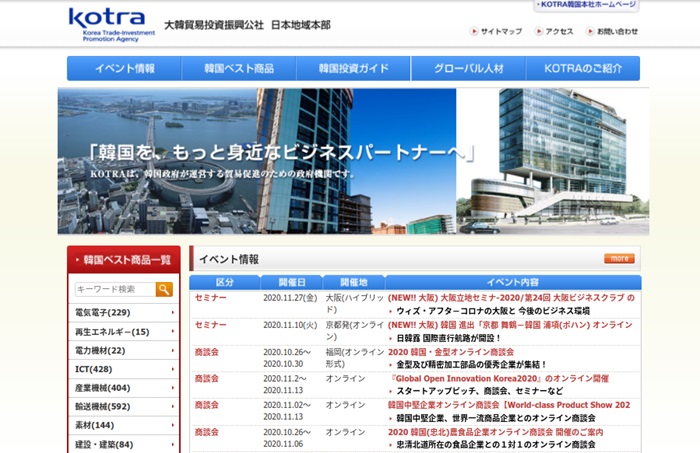
Task: Open the イベント情報 navigation tab
Action: tap(125, 68)
